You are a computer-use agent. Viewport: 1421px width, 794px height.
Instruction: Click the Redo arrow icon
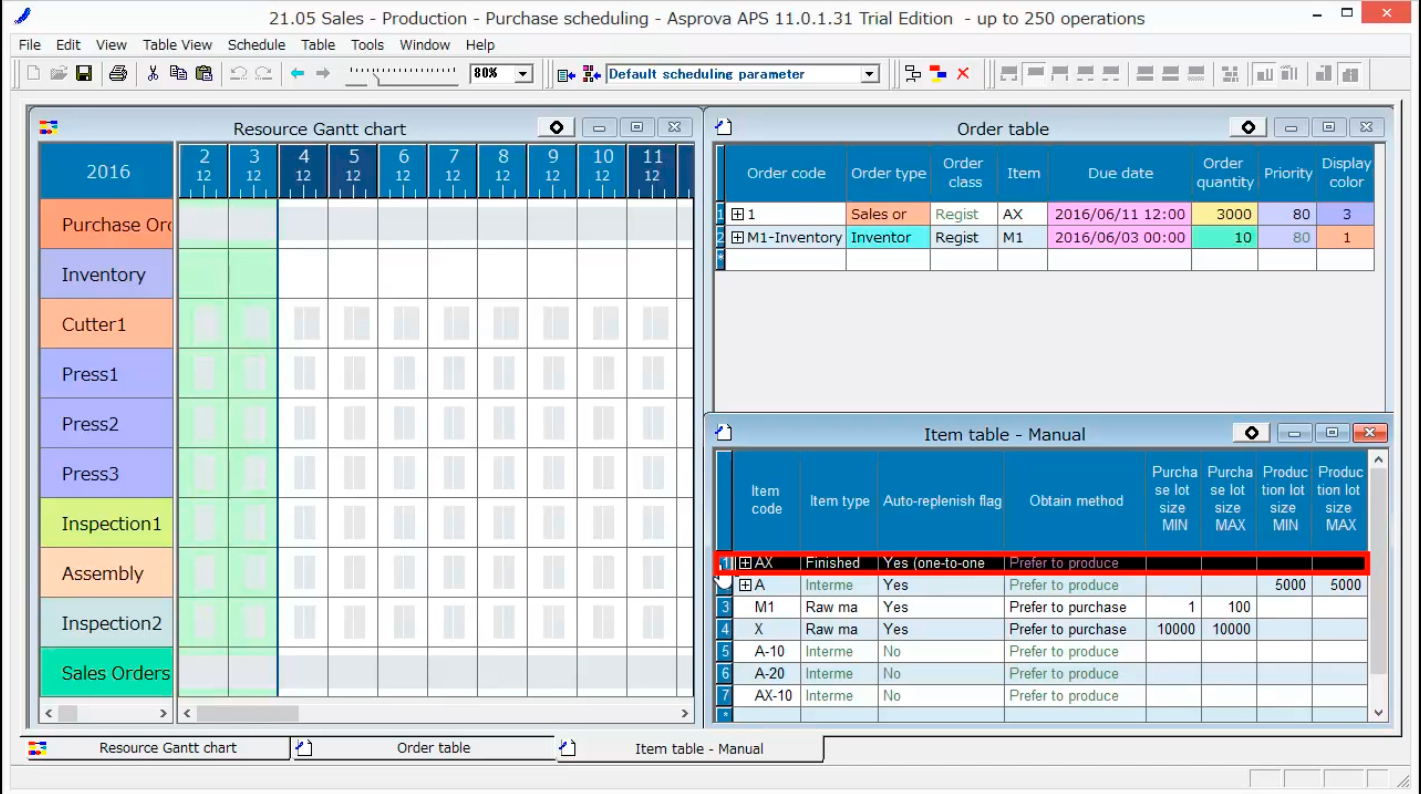[x=264, y=74]
